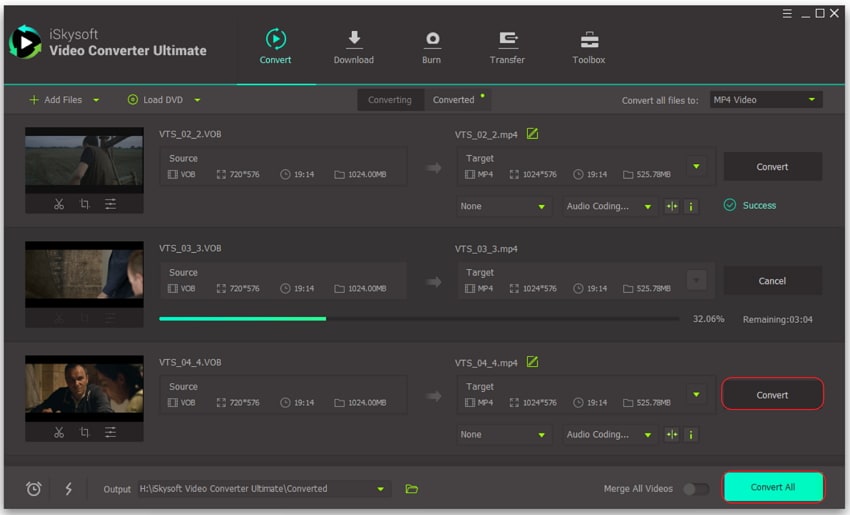Rename output VTS_02_2.mp4 with edit icon

point(532,133)
